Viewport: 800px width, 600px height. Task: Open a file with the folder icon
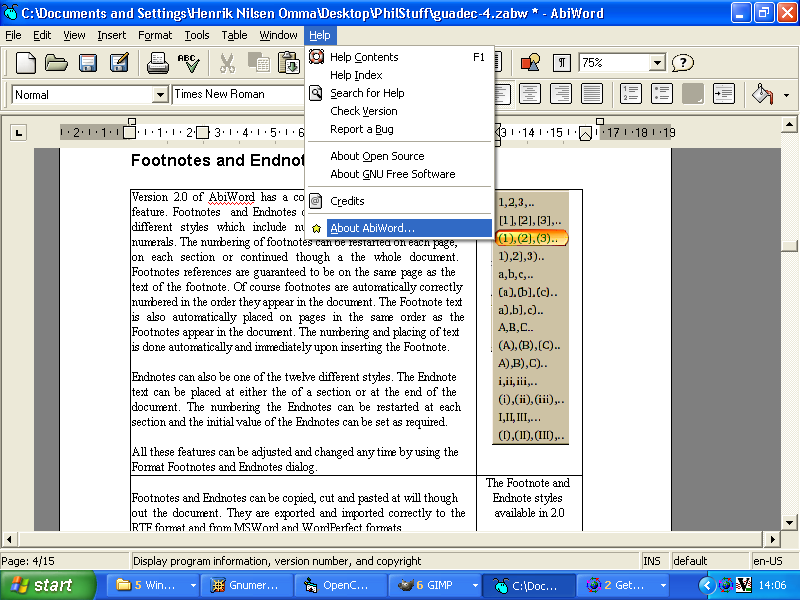56,63
